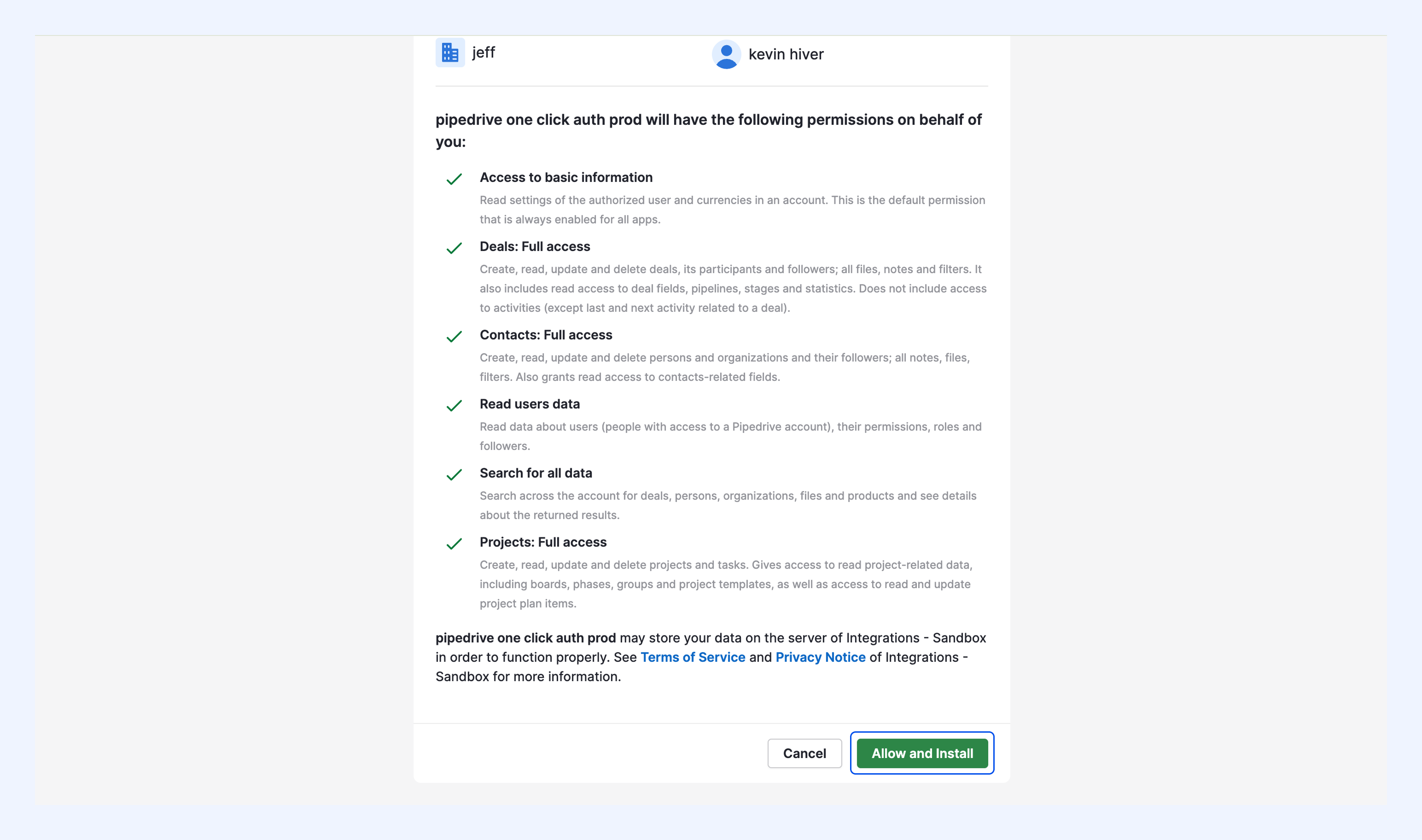Click the Read users data heading

click(530, 403)
